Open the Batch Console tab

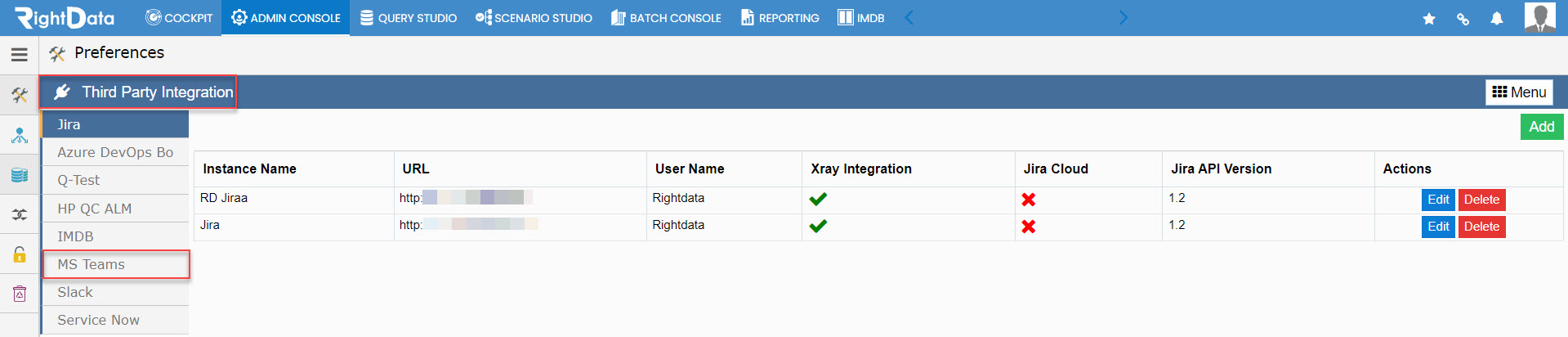tap(666, 18)
